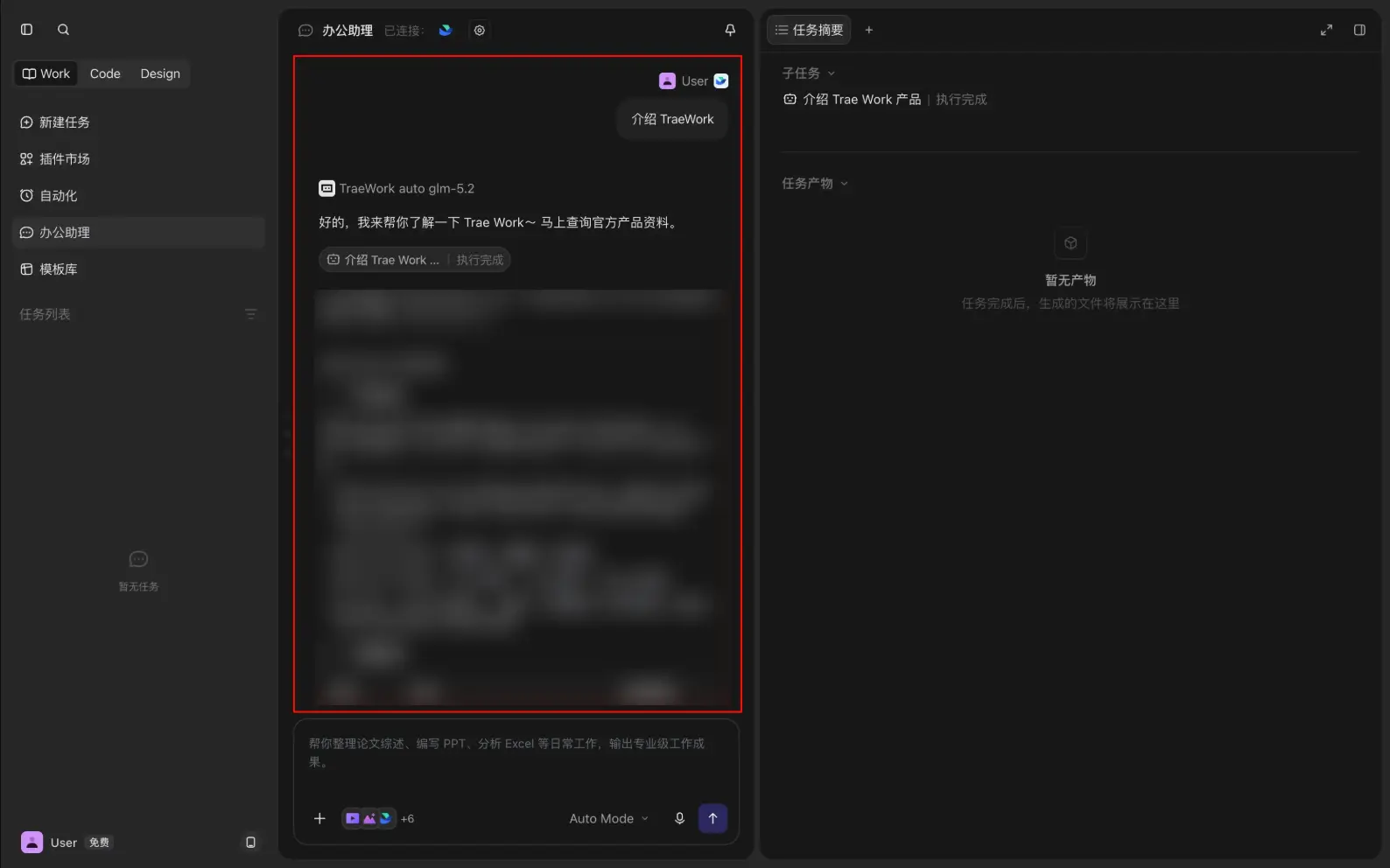
Task: Toggle the left sidebar panel icon
Action: coord(27,30)
